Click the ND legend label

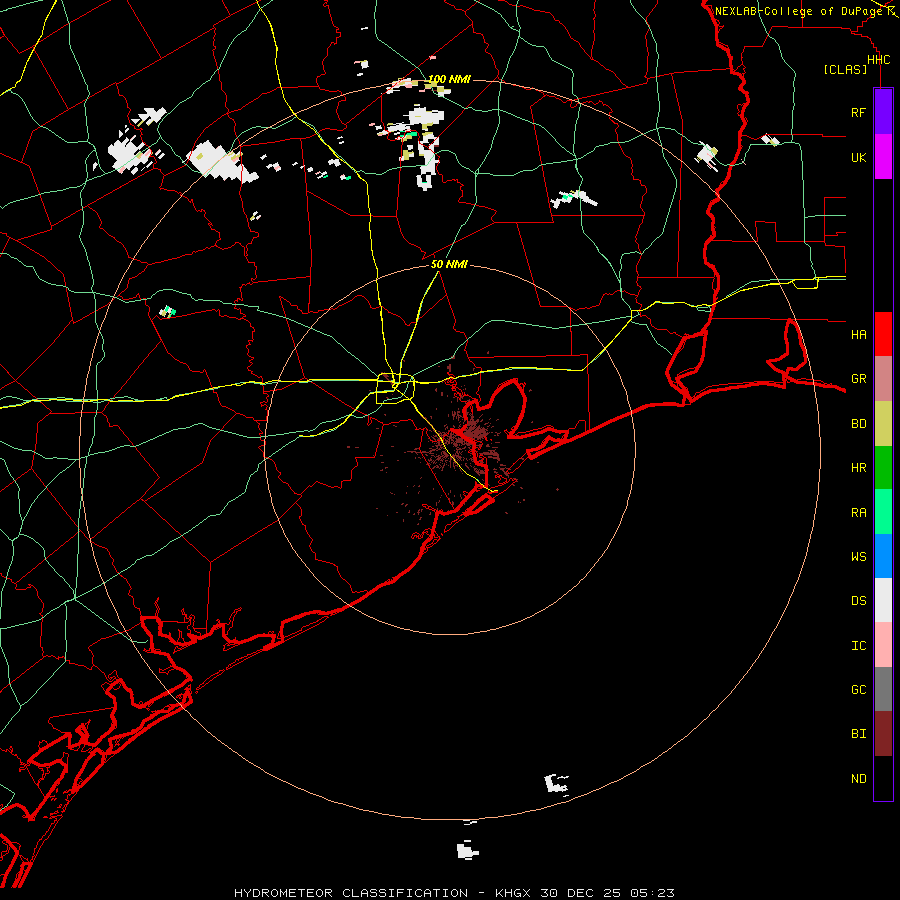click(858, 779)
